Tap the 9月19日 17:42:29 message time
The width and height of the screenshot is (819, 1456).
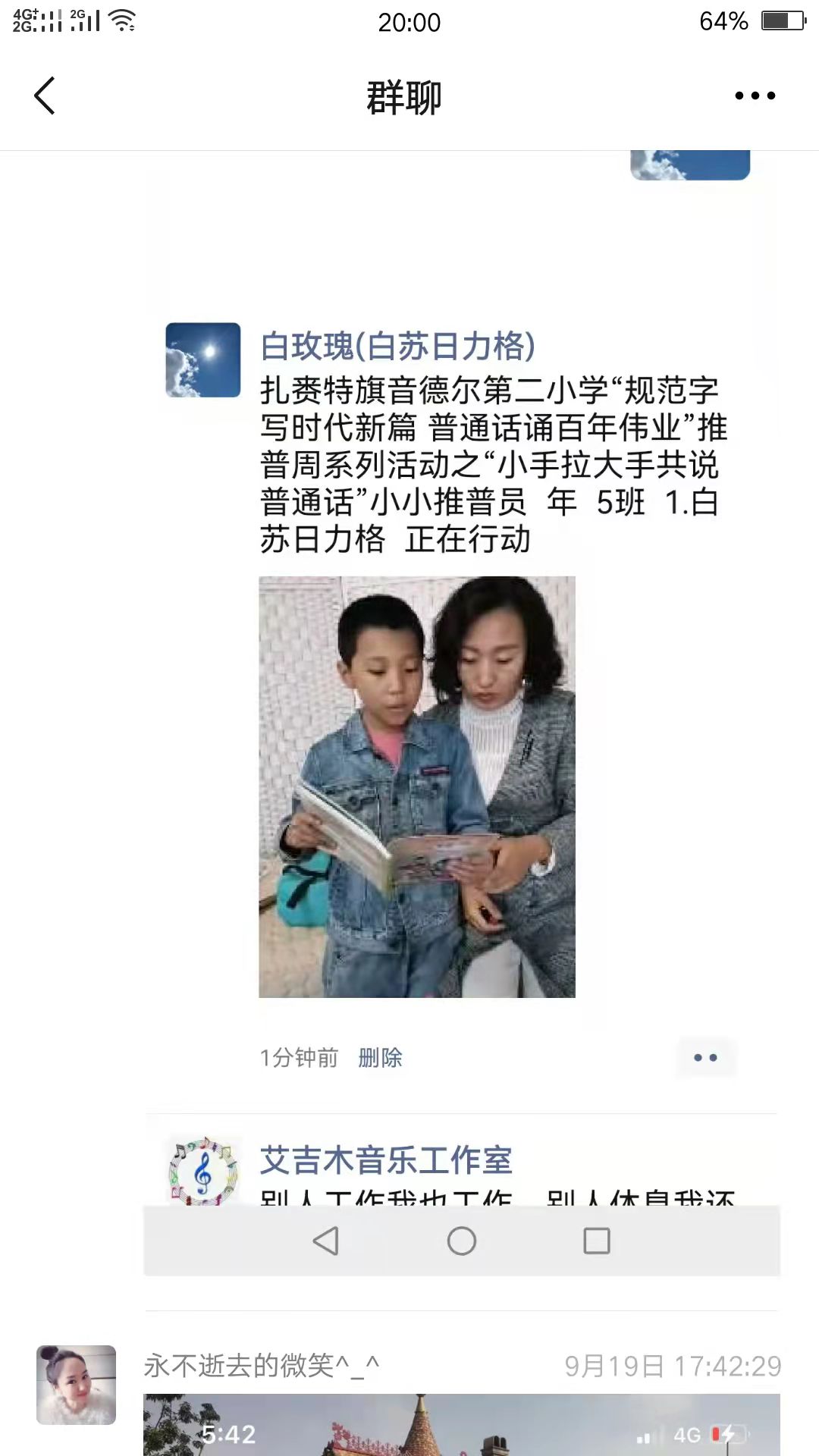click(x=673, y=1367)
